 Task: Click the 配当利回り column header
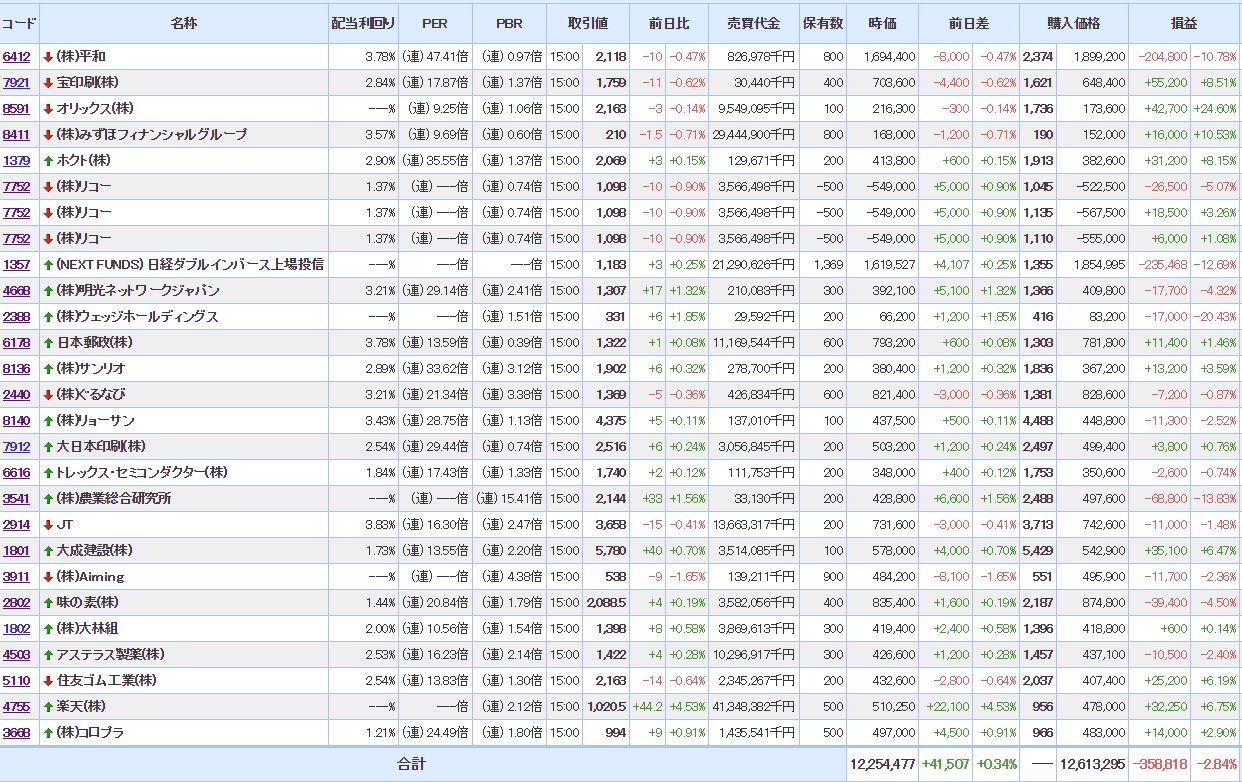click(363, 23)
